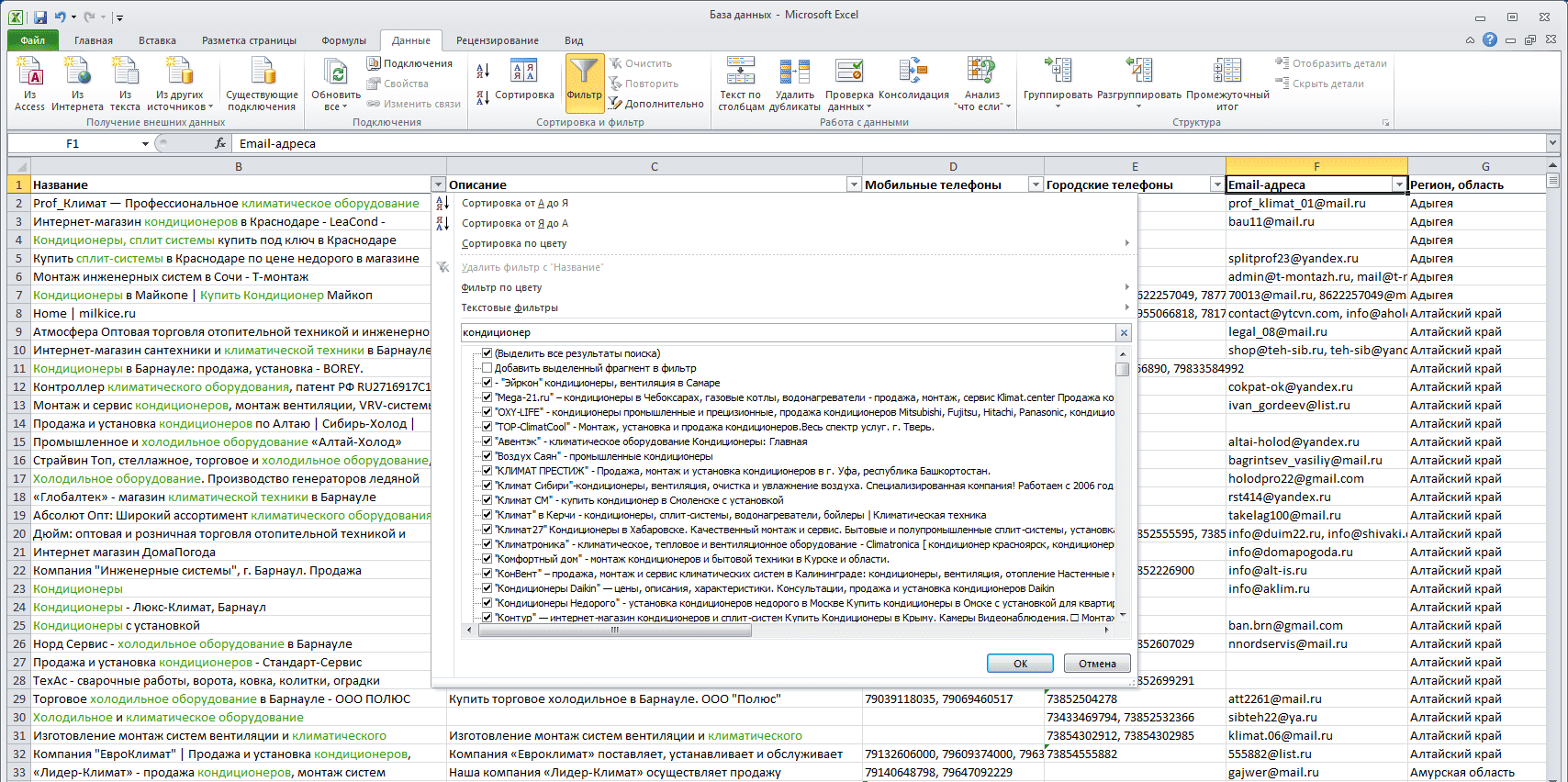Switch to Вставка ribbon tab
This screenshot has height=782, width=1568.
pos(158,40)
